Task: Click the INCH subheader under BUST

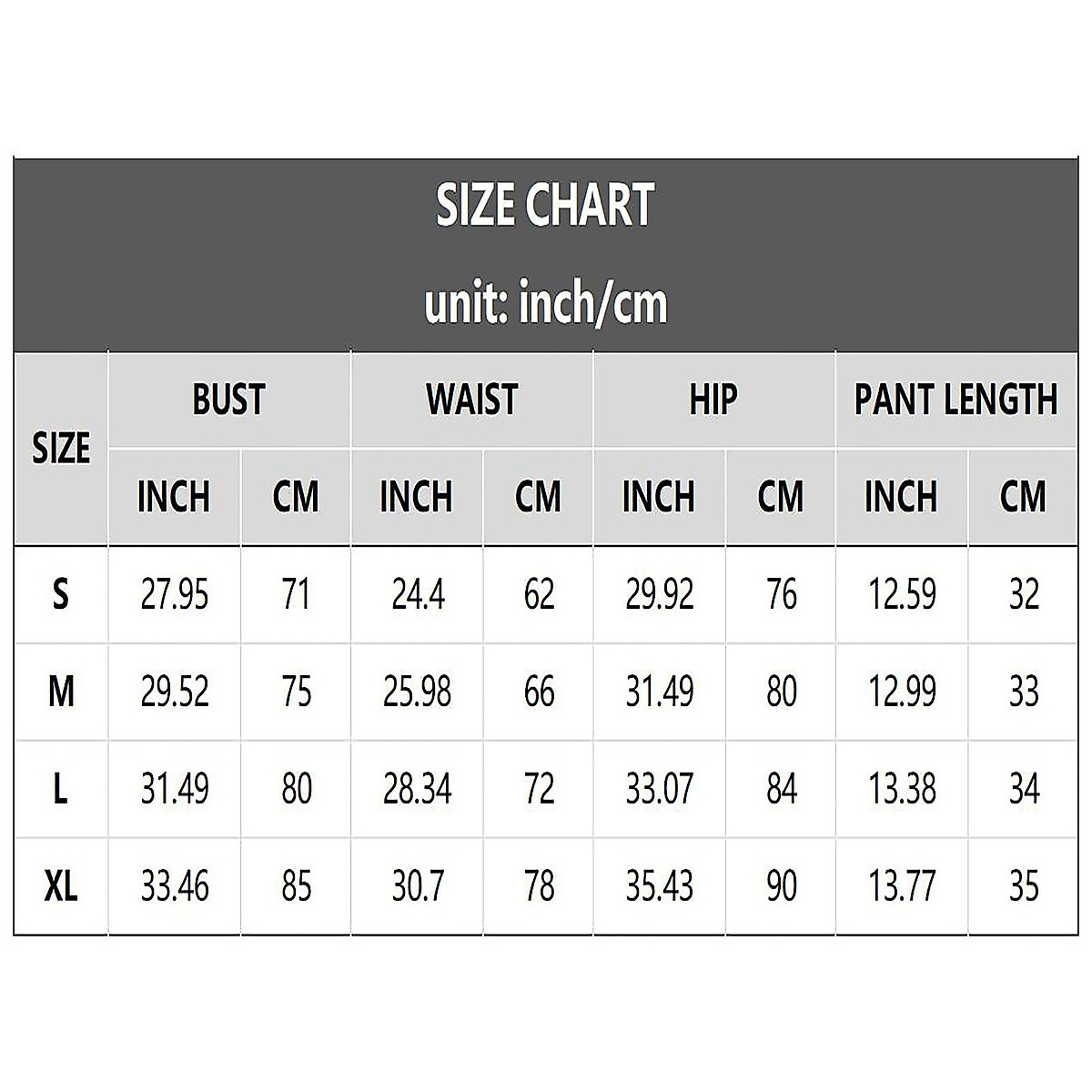Action: pos(174,497)
